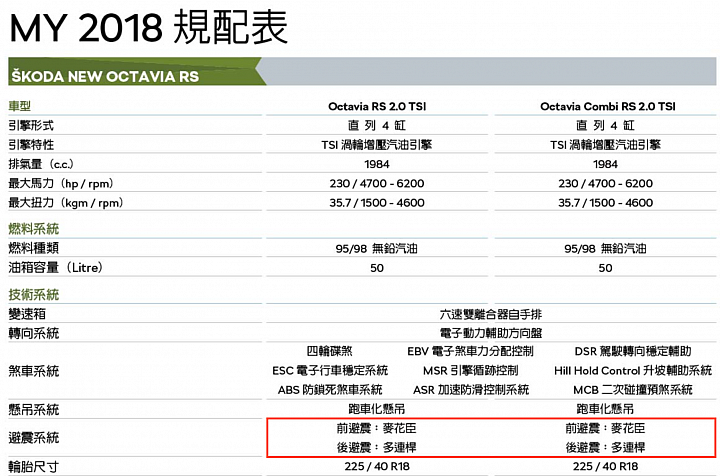Viewport: 720px width, 476px height.
Task: Click '35.7 / 1500 - 4600' in Combi RS column
Action: [x=605, y=203]
